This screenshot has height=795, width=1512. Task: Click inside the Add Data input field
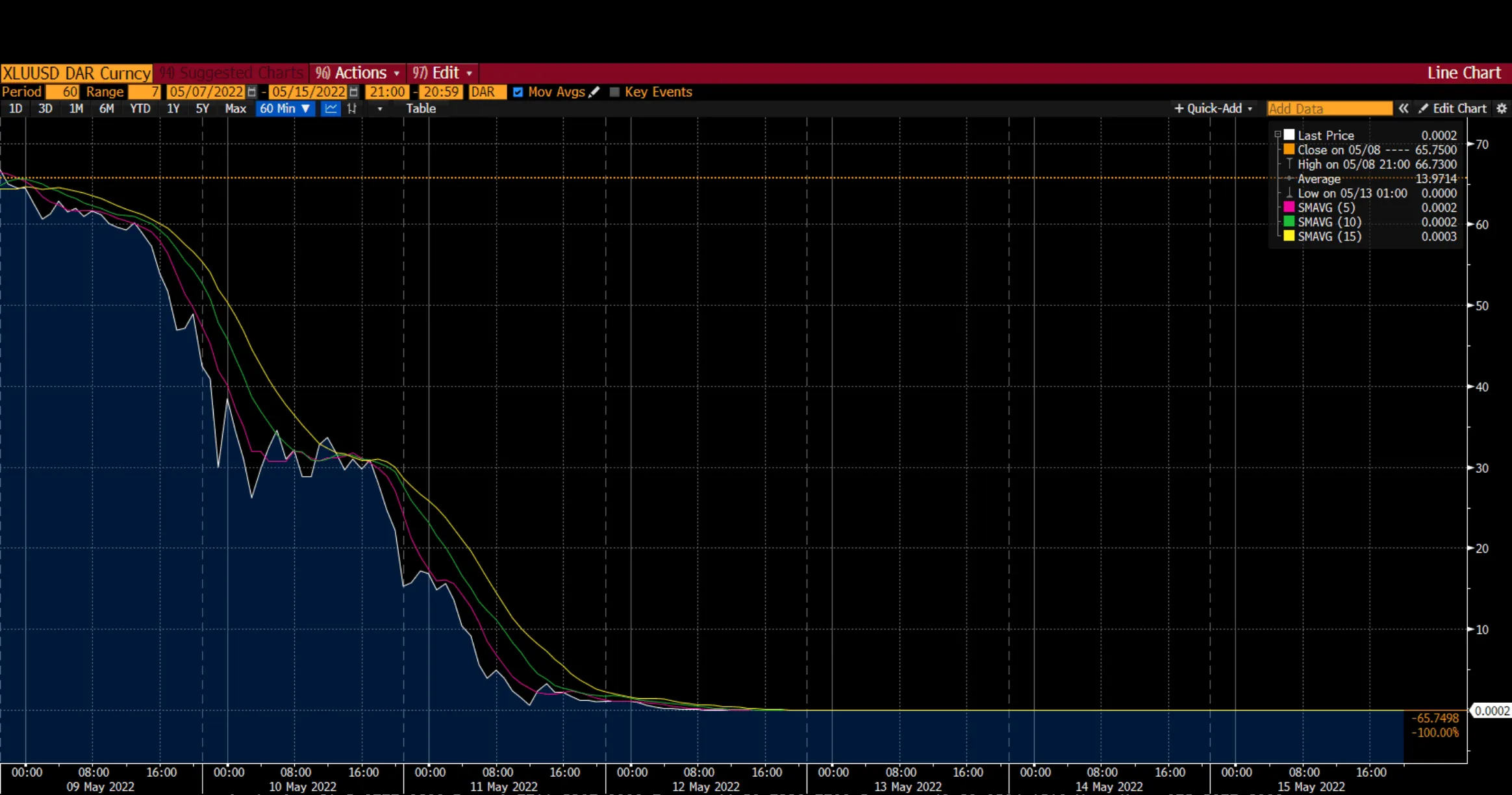point(1328,108)
